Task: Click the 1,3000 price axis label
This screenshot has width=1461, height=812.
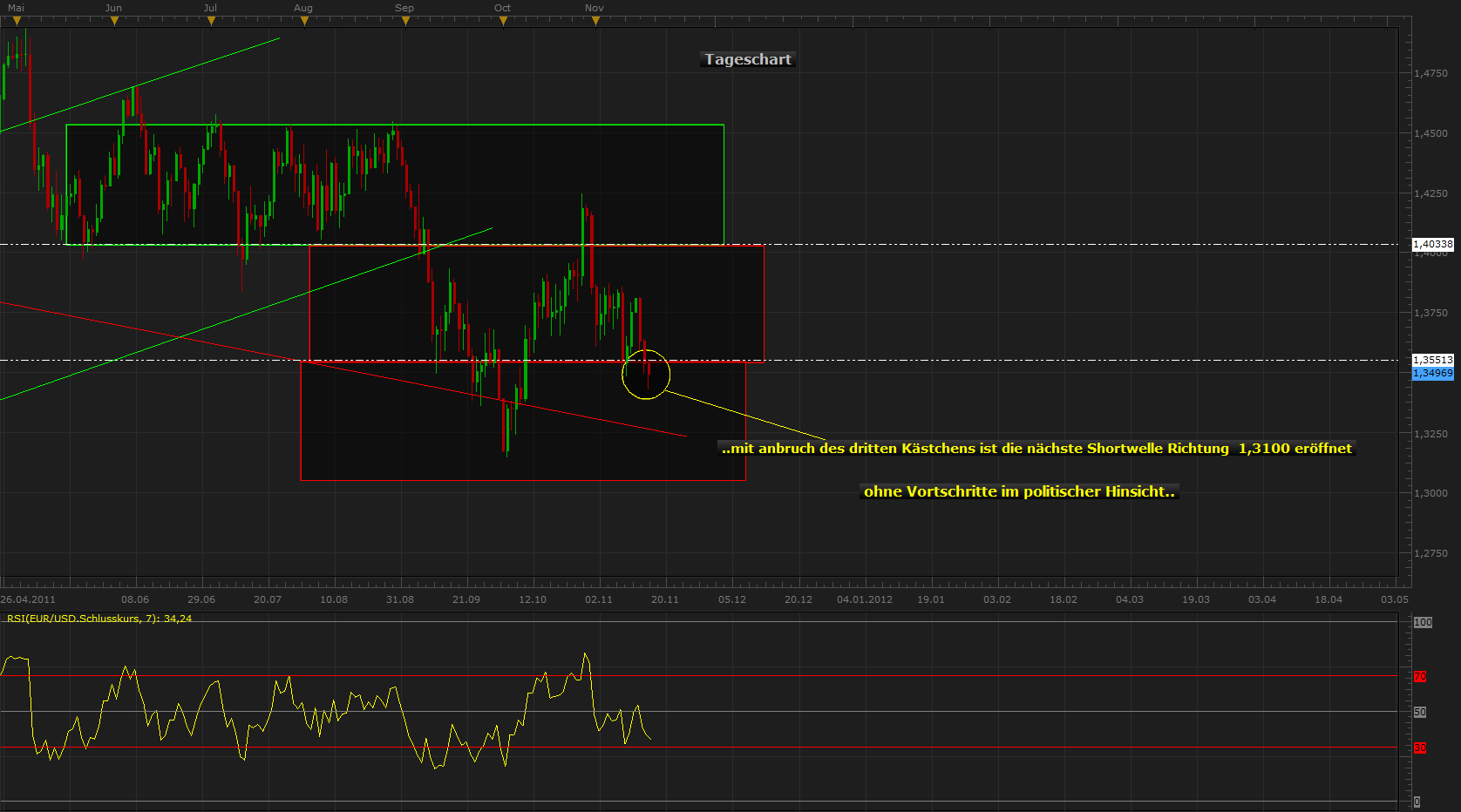Action: [x=1430, y=493]
